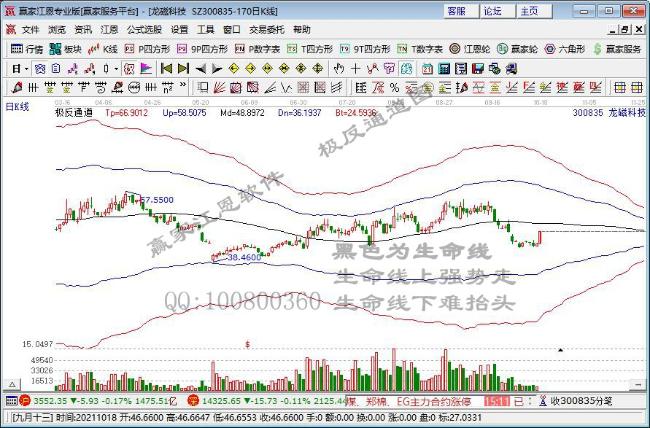The height and width of the screenshot is (428, 650).
Task: Click the scrolling news ticker in status bar
Action: pos(400,401)
